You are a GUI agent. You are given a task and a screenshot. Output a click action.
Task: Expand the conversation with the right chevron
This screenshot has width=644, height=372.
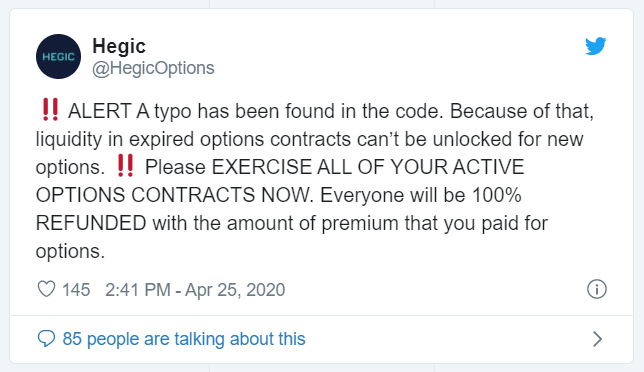pos(598,339)
